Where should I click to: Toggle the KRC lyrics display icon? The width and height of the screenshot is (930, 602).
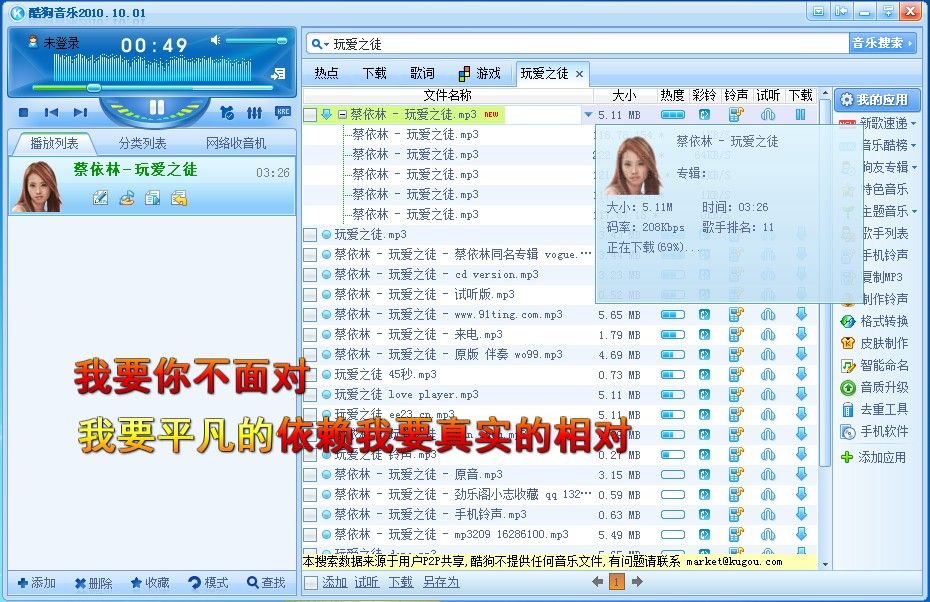[x=283, y=112]
